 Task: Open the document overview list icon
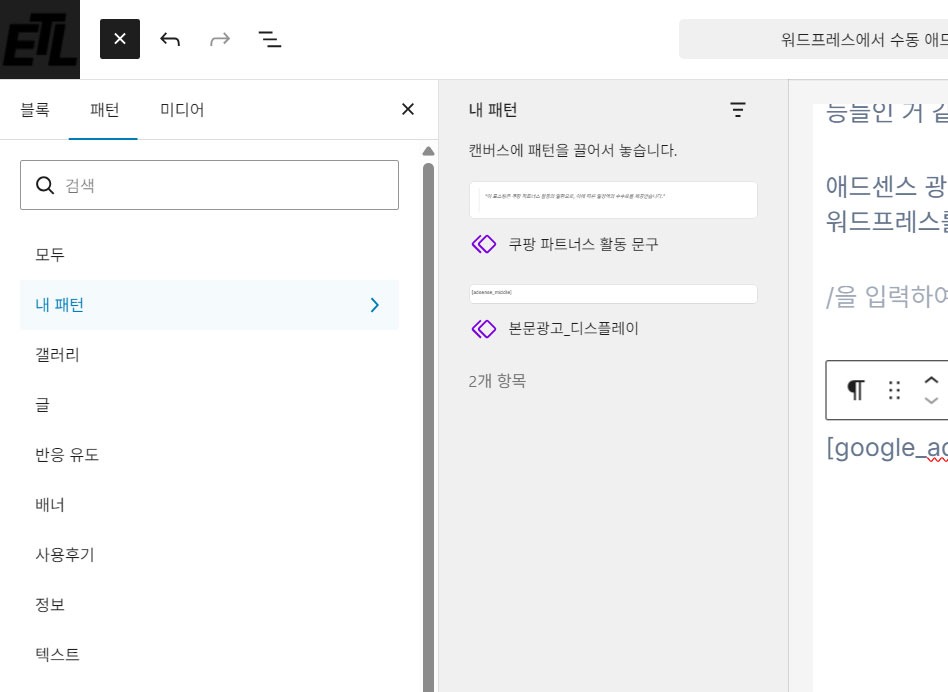point(270,39)
